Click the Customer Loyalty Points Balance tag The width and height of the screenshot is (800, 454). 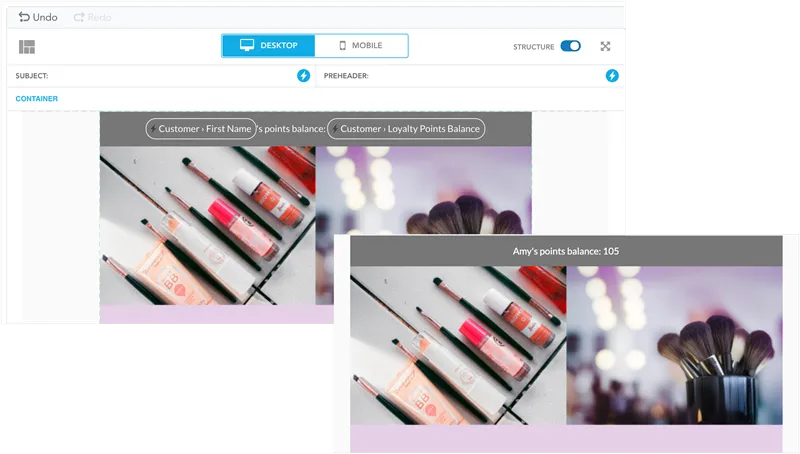(x=406, y=129)
